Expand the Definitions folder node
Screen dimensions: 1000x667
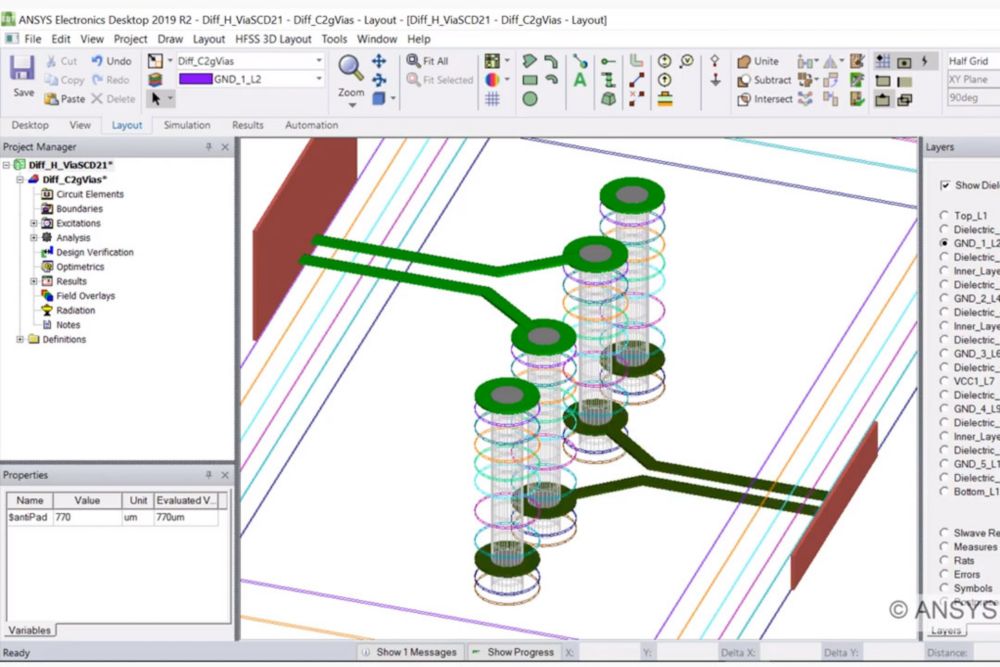pyautogui.click(x=20, y=339)
